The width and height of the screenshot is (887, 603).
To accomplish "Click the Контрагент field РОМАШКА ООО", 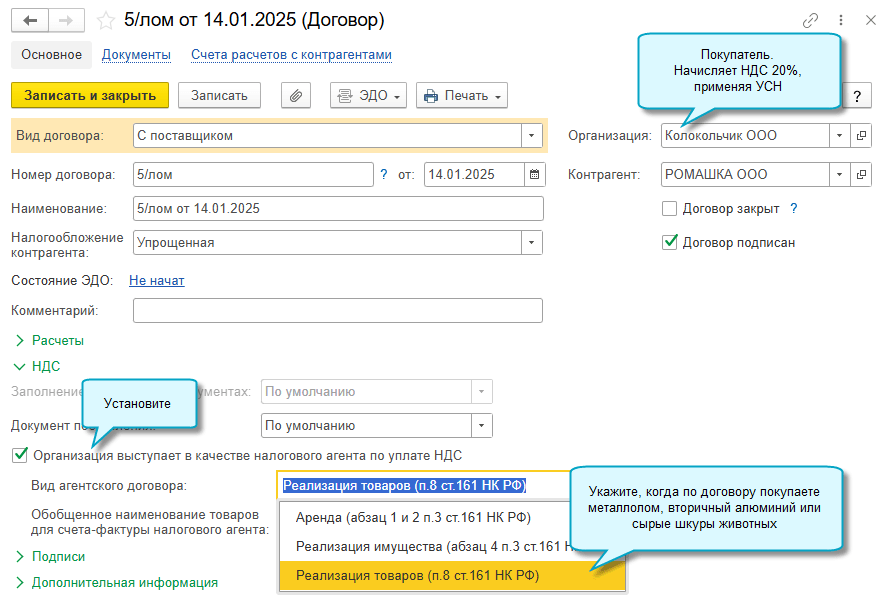I will point(745,174).
